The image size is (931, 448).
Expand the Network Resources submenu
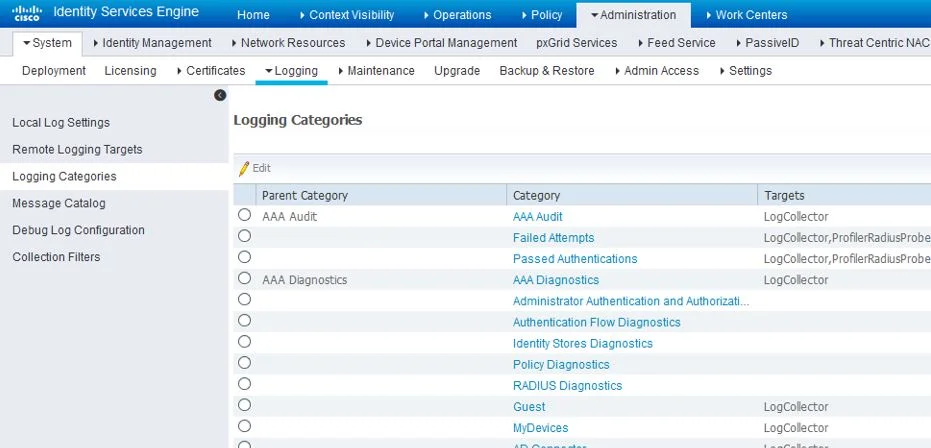coord(288,43)
